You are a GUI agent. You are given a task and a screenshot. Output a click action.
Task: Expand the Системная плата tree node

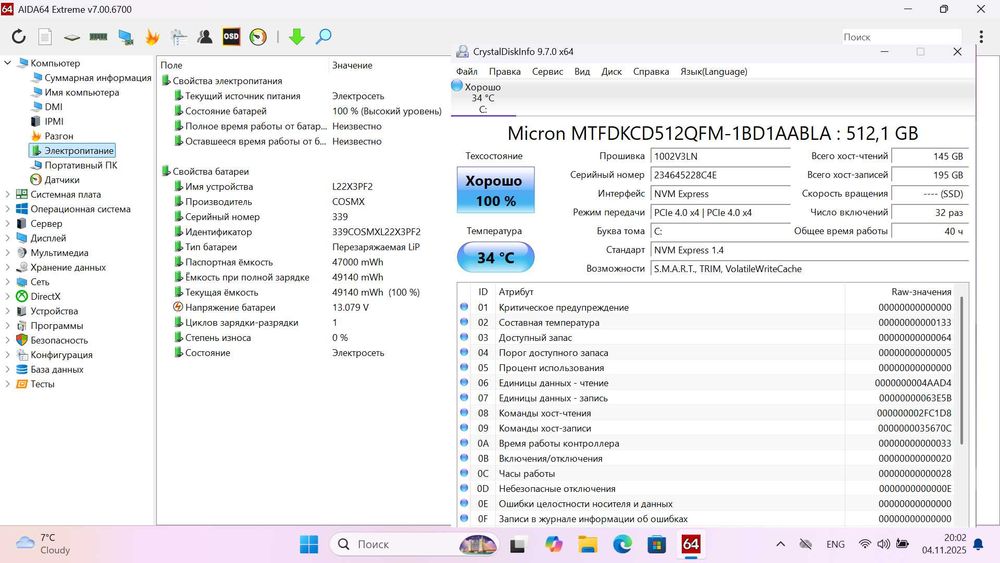tap(8, 194)
